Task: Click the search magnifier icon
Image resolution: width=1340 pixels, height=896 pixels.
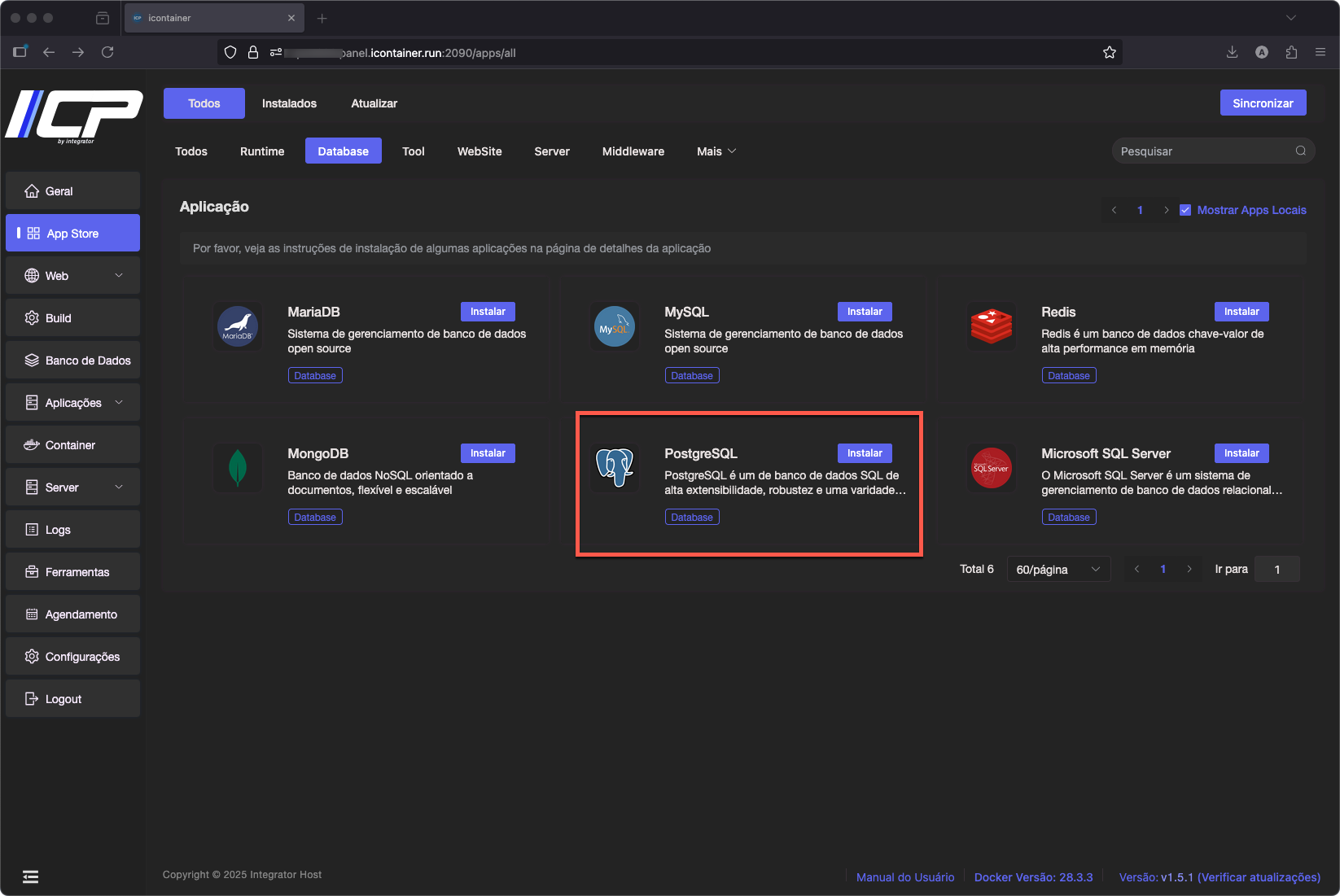Action: click(1301, 151)
